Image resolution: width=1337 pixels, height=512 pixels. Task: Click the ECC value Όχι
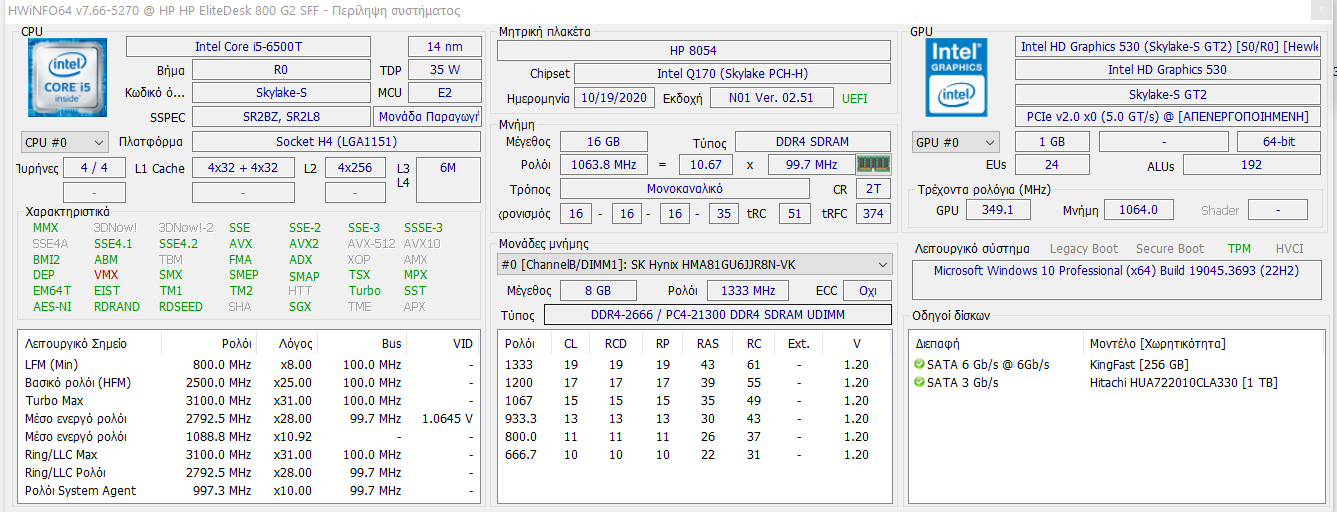868,291
